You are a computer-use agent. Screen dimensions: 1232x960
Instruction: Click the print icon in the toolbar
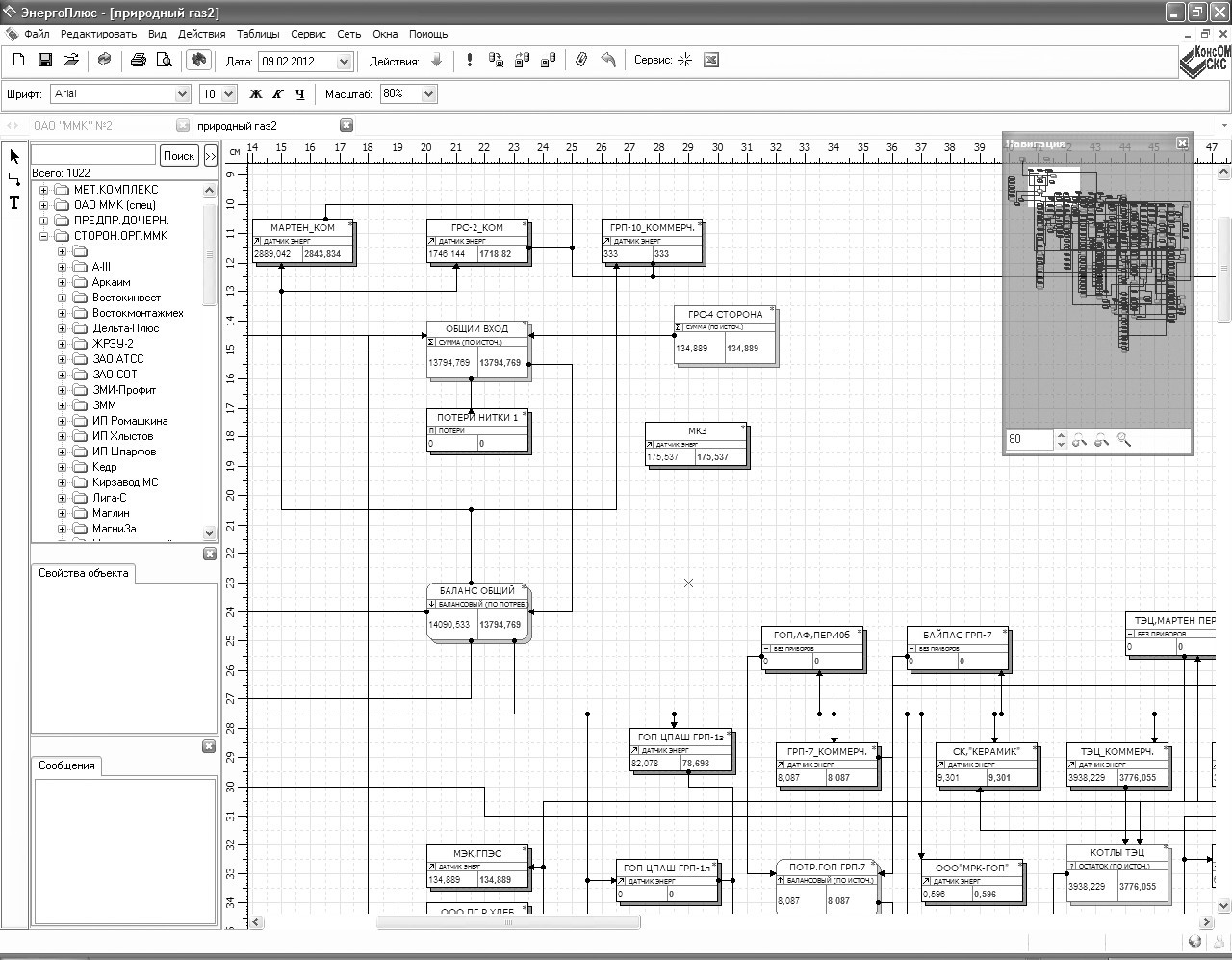point(138,60)
